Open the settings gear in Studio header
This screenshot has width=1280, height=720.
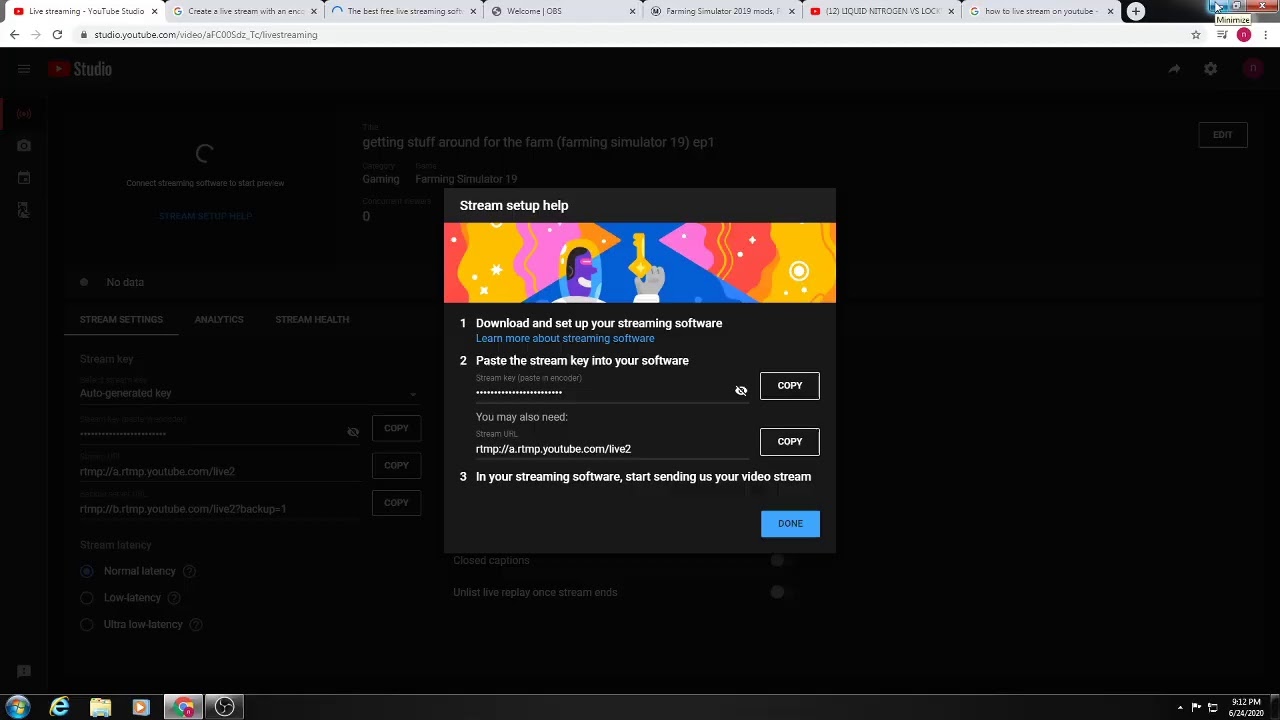pyautogui.click(x=1211, y=69)
